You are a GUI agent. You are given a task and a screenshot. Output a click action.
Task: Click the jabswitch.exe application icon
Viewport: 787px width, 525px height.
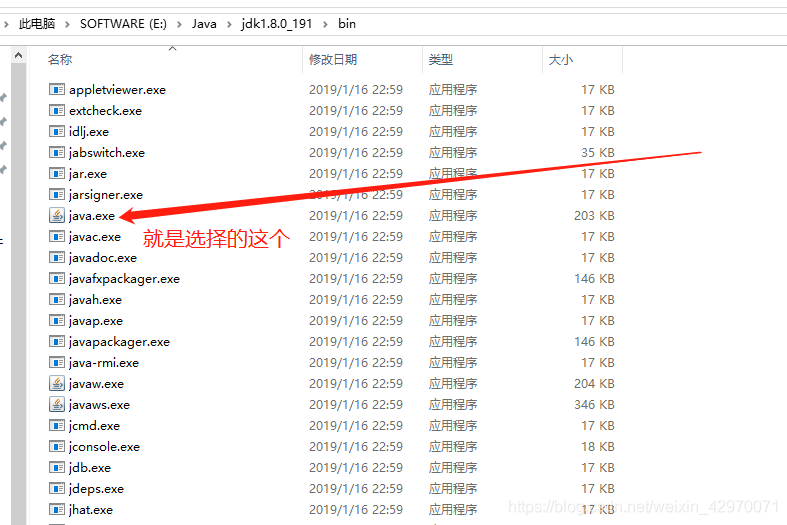coord(57,153)
